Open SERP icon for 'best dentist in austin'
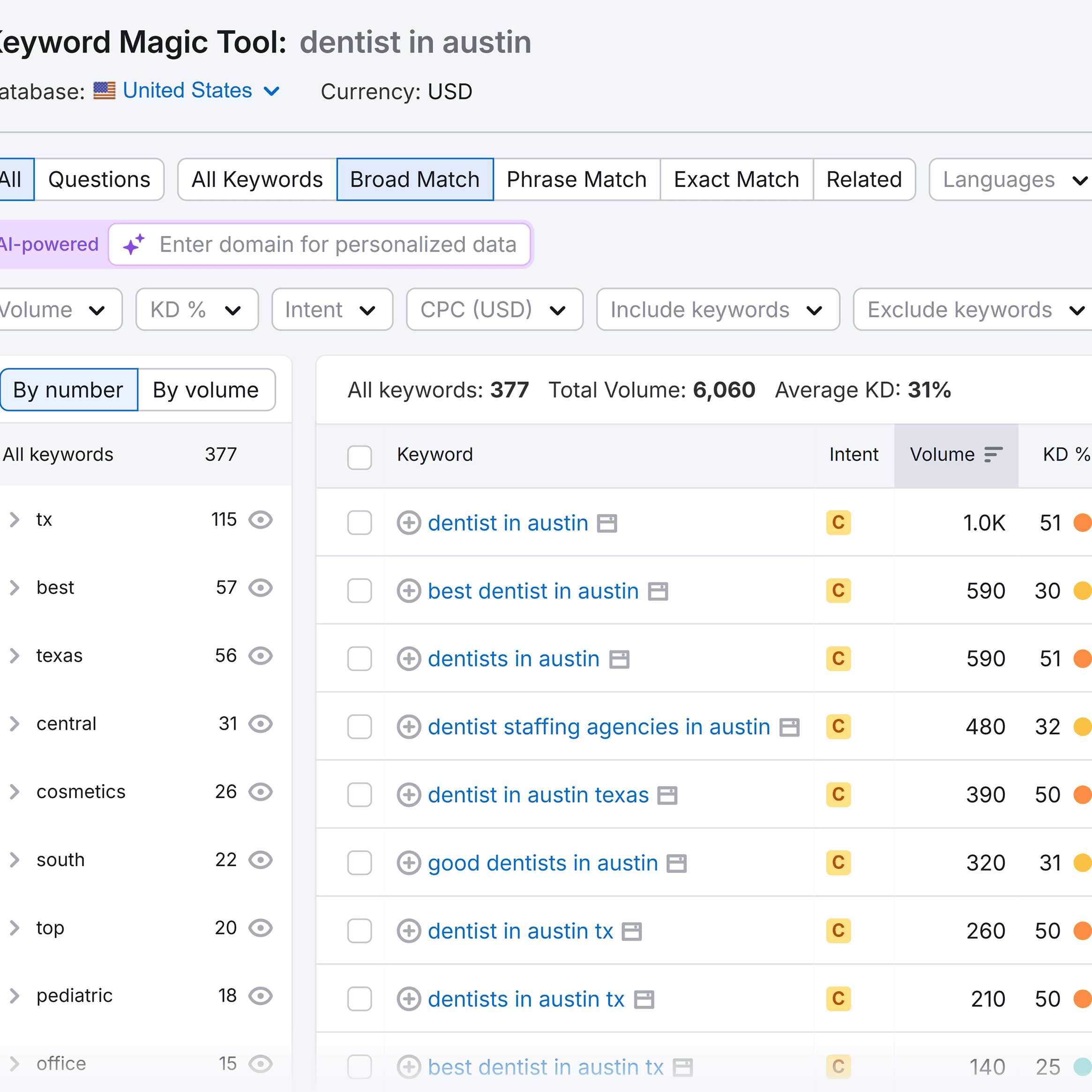The width and height of the screenshot is (1092, 1092). [658, 591]
